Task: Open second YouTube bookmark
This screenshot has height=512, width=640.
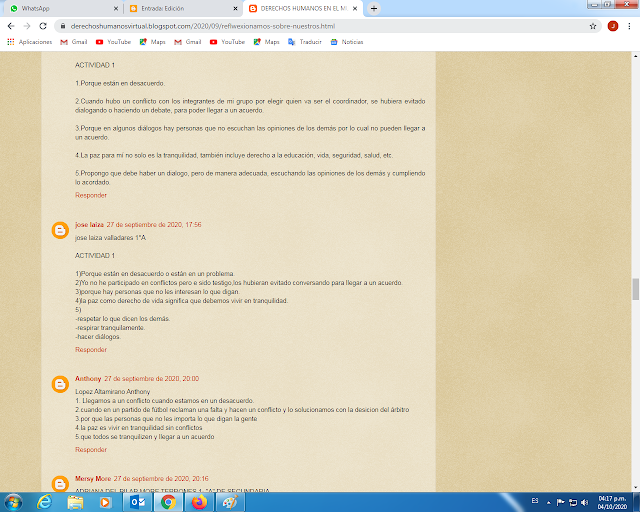Action: 227,42
